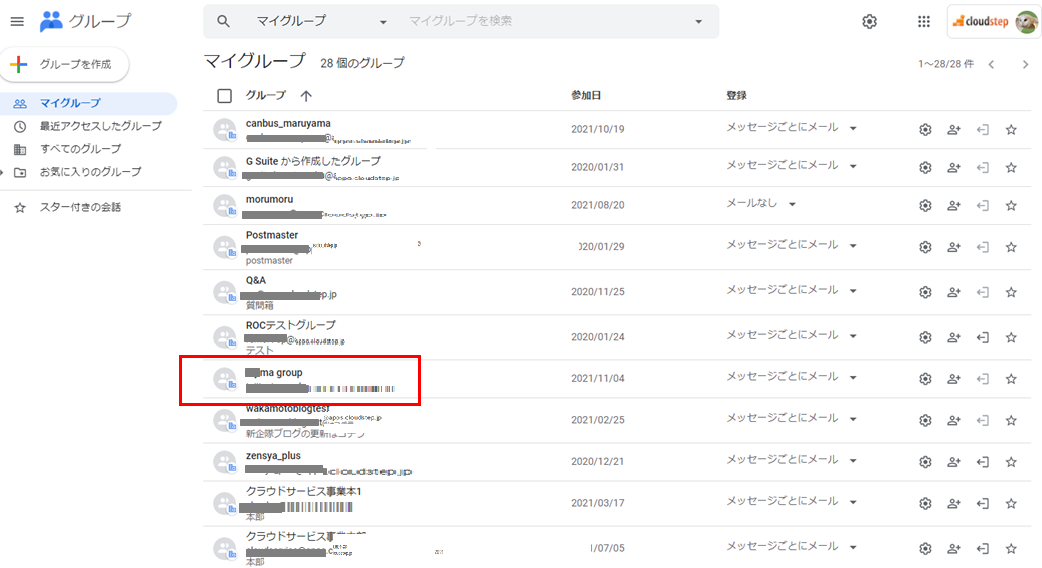Expand お気に入りのグループ tree arrow
This screenshot has width=1042, height=568.
3,172
